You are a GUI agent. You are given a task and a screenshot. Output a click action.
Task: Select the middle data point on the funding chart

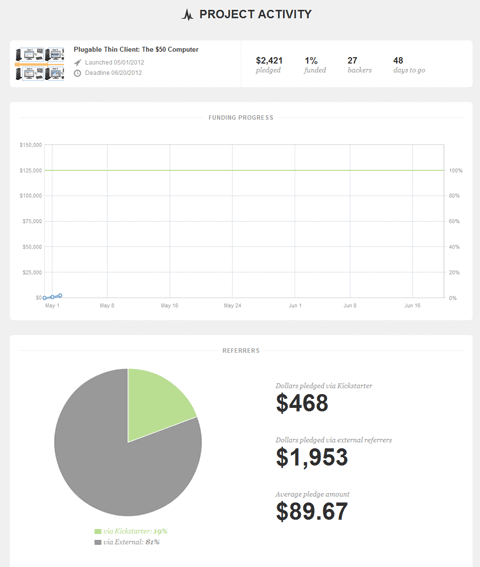(52, 297)
